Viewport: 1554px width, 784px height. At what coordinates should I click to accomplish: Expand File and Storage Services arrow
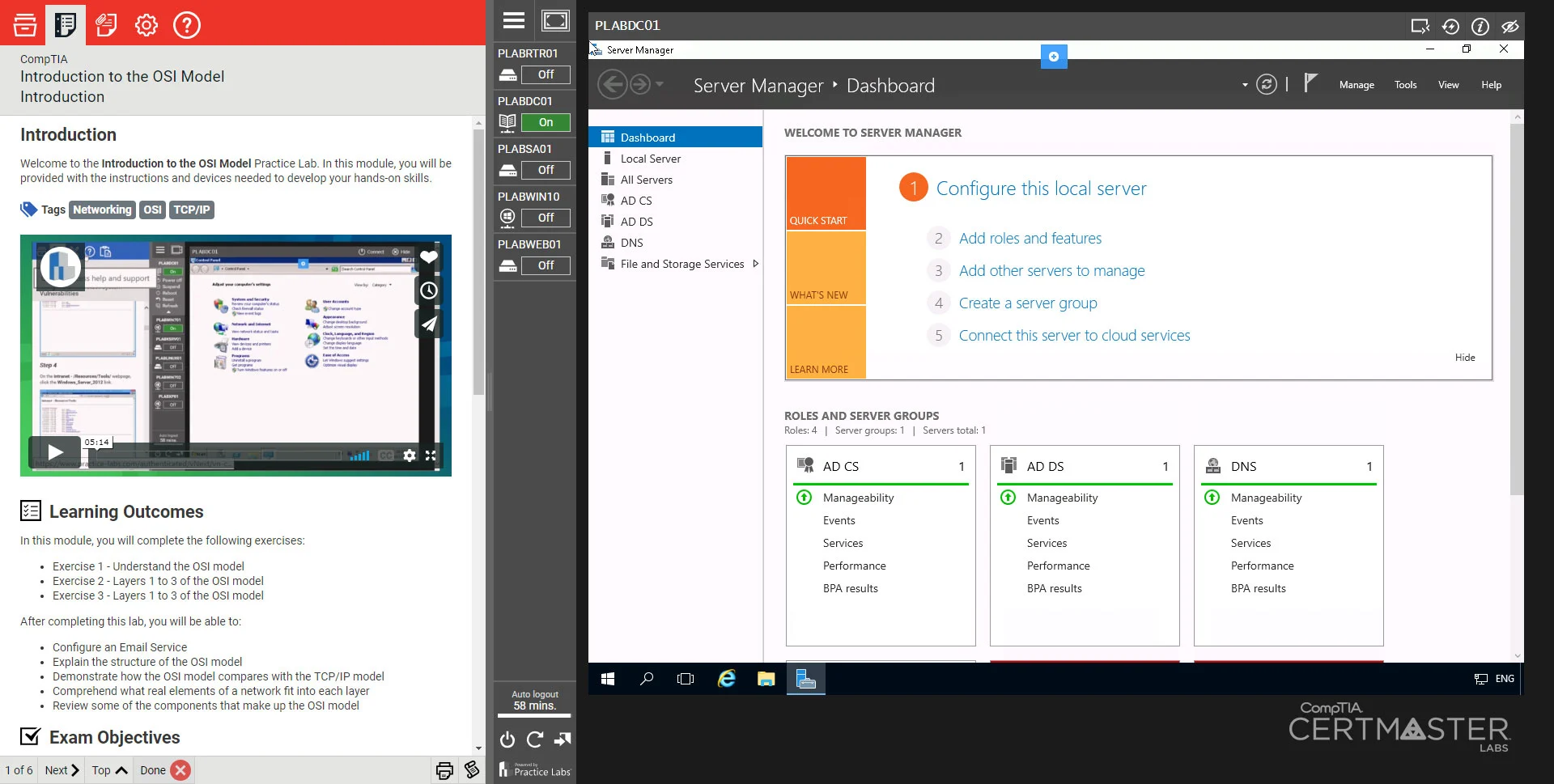[x=756, y=264]
